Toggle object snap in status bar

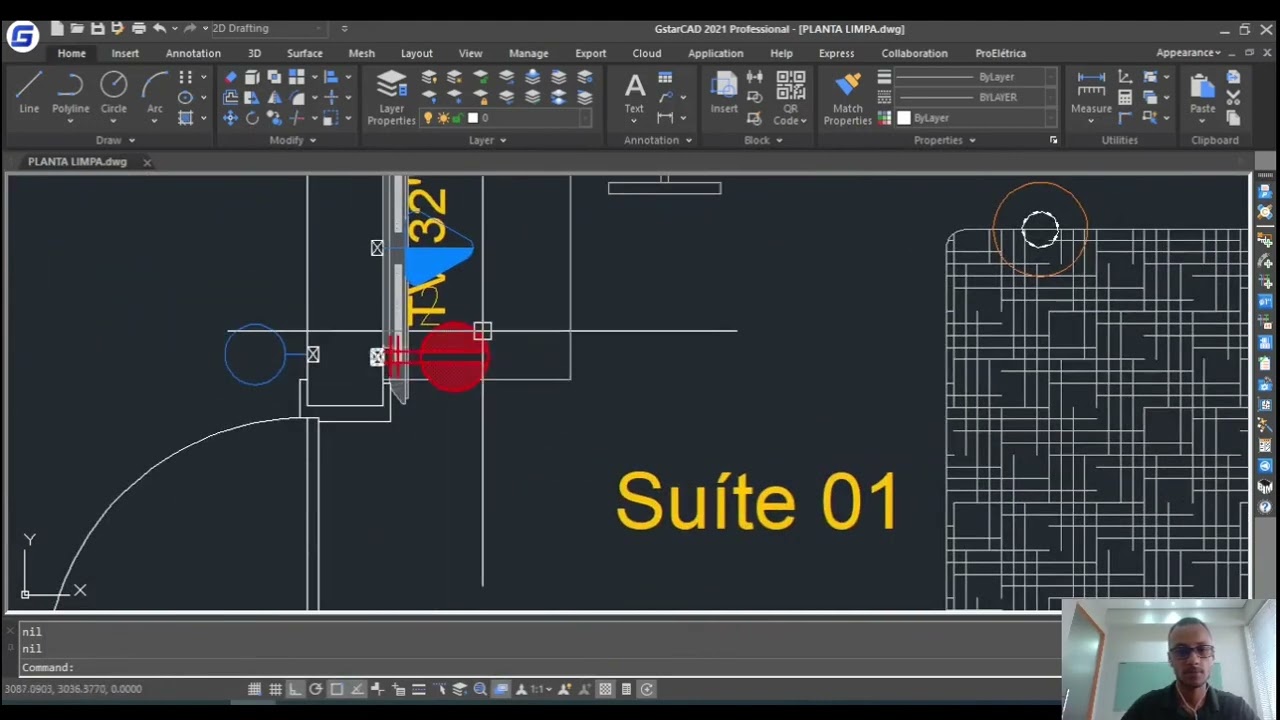(x=337, y=689)
